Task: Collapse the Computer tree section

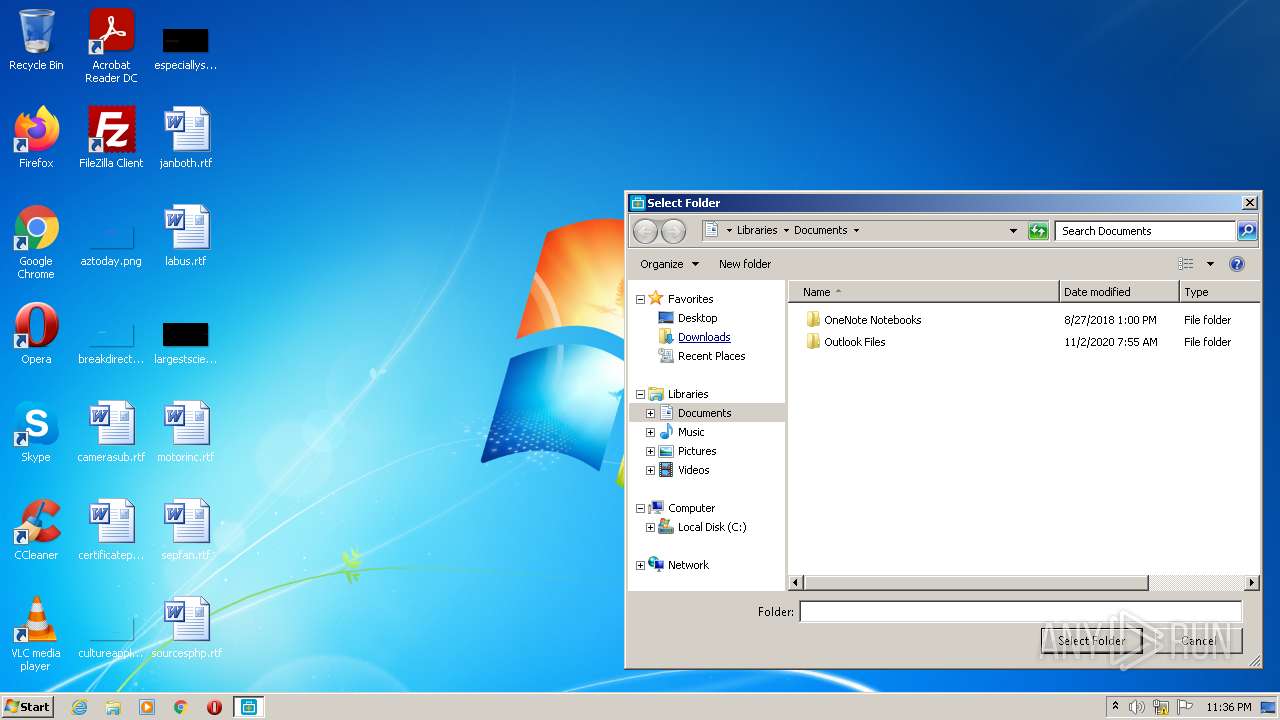Action: coord(640,508)
